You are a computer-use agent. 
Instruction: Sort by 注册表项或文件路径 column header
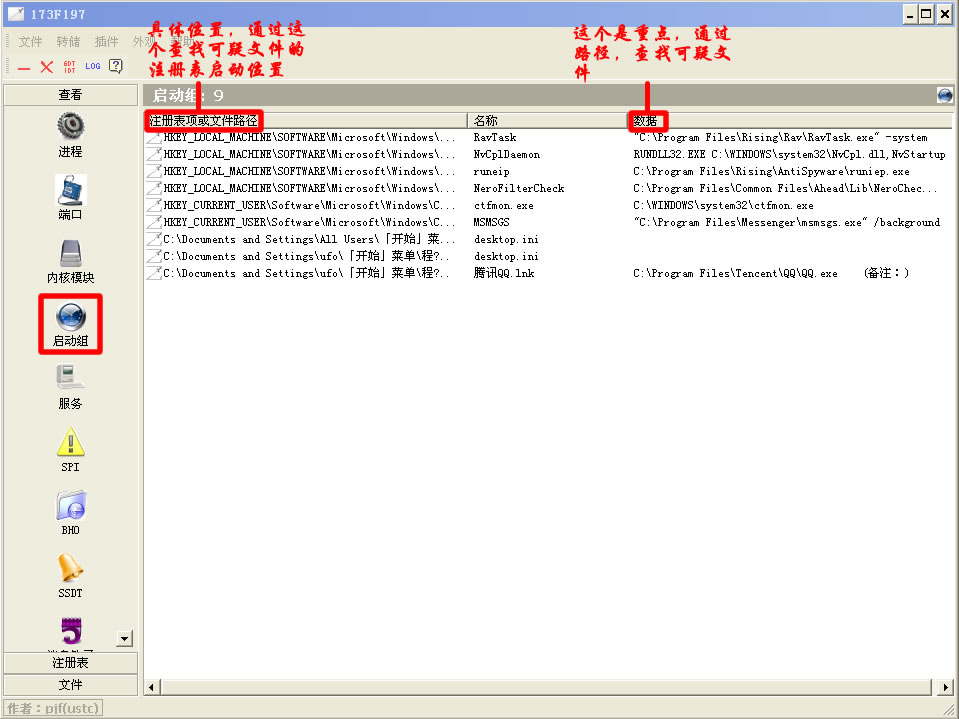305,120
